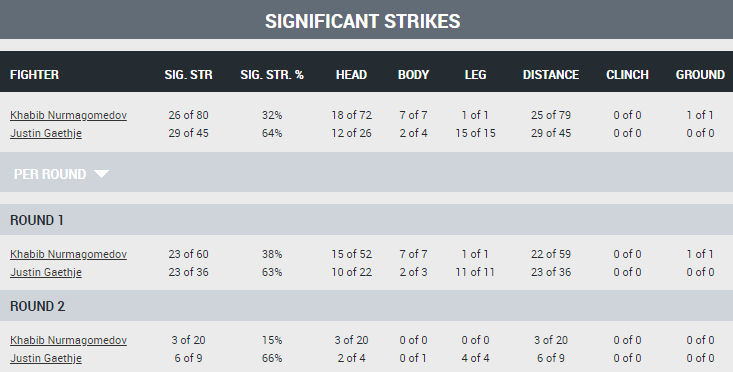The image size is (733, 372).
Task: Click the PER ROUND section label
Action: (x=50, y=174)
